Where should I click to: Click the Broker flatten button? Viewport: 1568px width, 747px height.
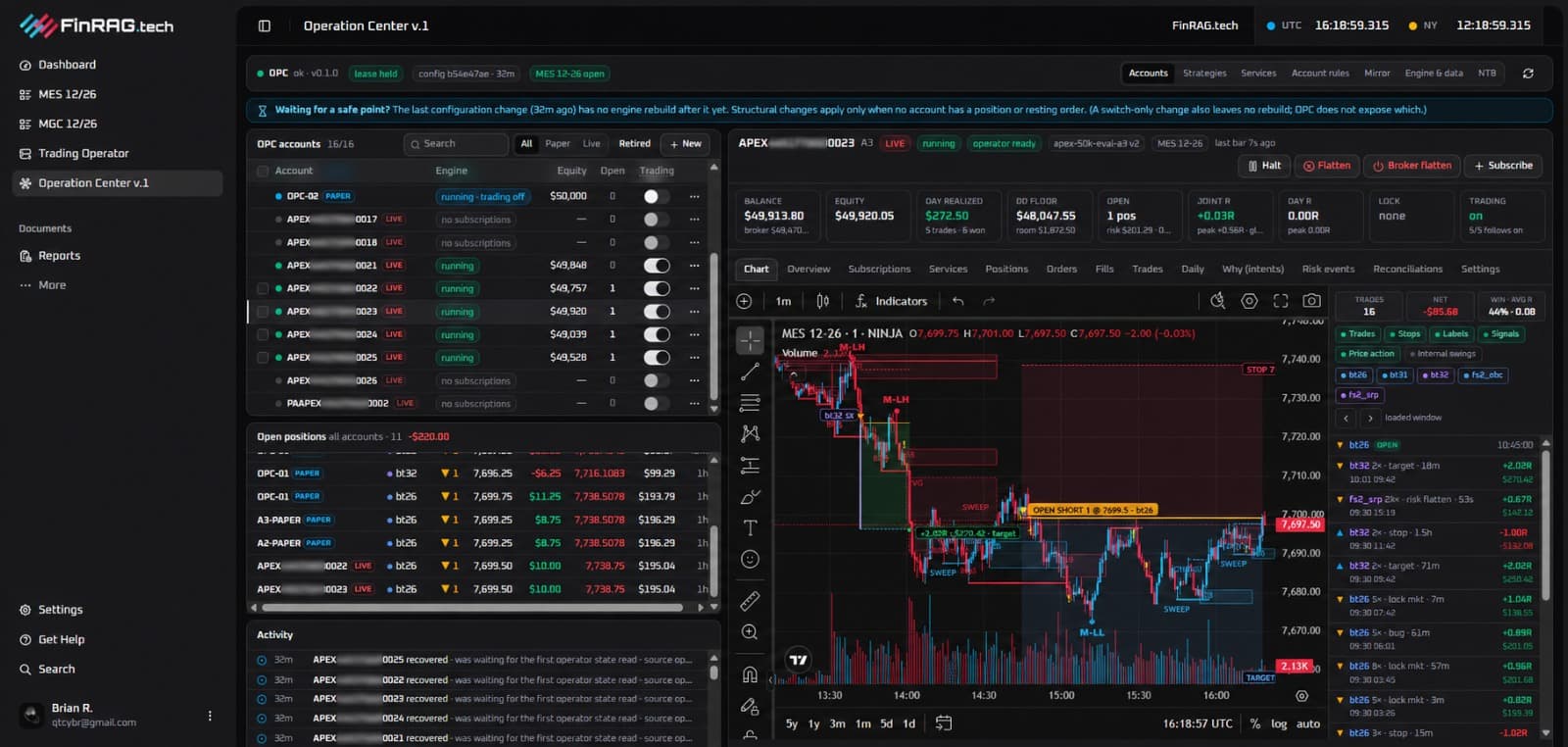[x=1412, y=166]
